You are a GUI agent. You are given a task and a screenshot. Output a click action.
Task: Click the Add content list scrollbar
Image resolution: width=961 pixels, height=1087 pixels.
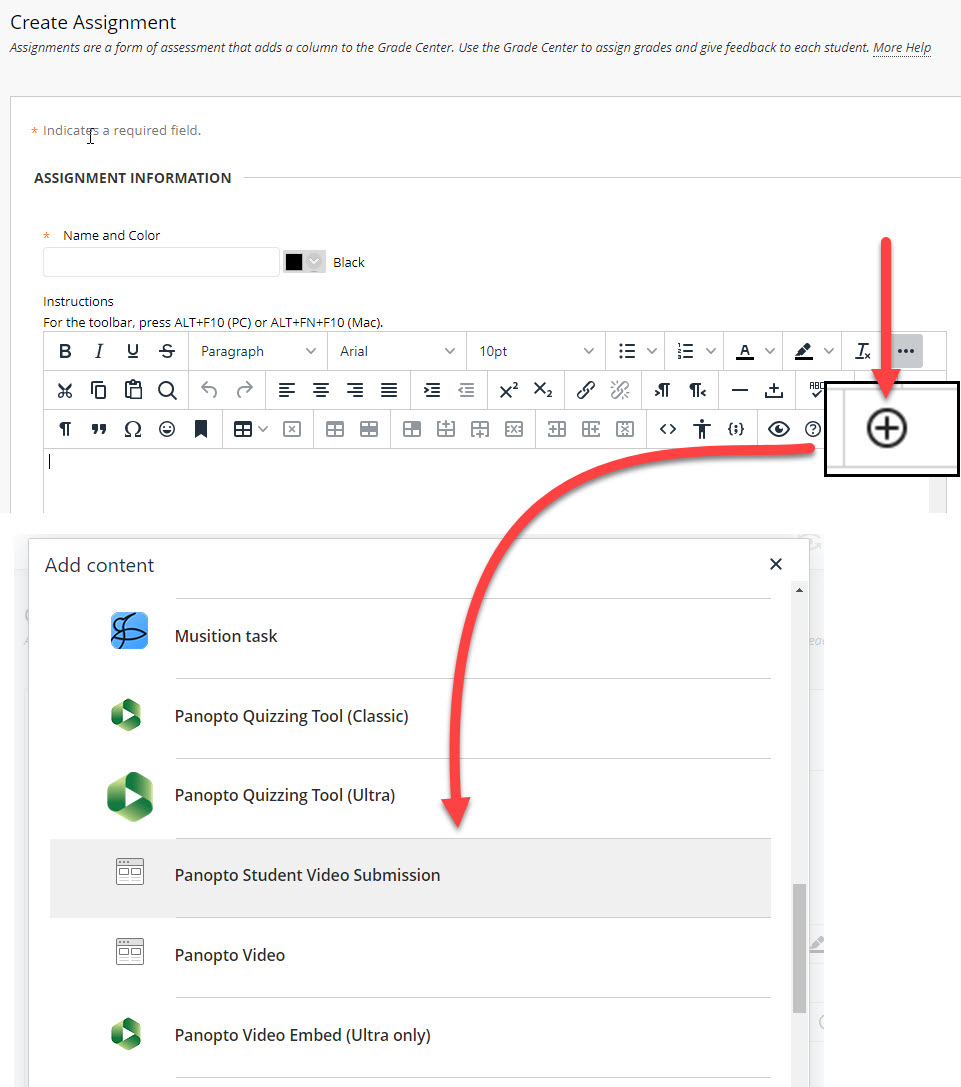click(x=799, y=948)
